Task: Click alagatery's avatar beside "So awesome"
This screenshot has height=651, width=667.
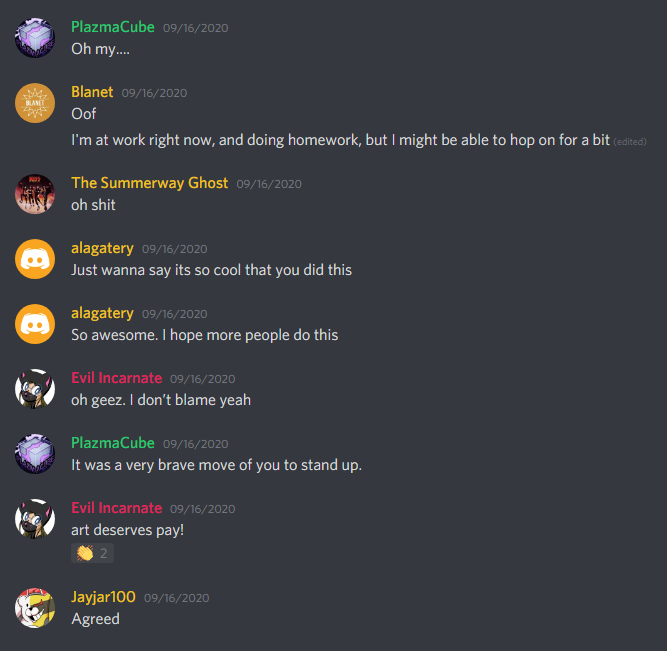Action: pos(35,324)
